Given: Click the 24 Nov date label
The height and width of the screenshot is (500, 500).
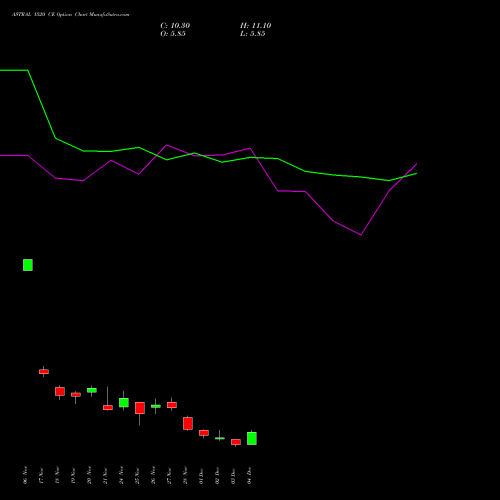Looking at the screenshot, I should tap(122, 475).
